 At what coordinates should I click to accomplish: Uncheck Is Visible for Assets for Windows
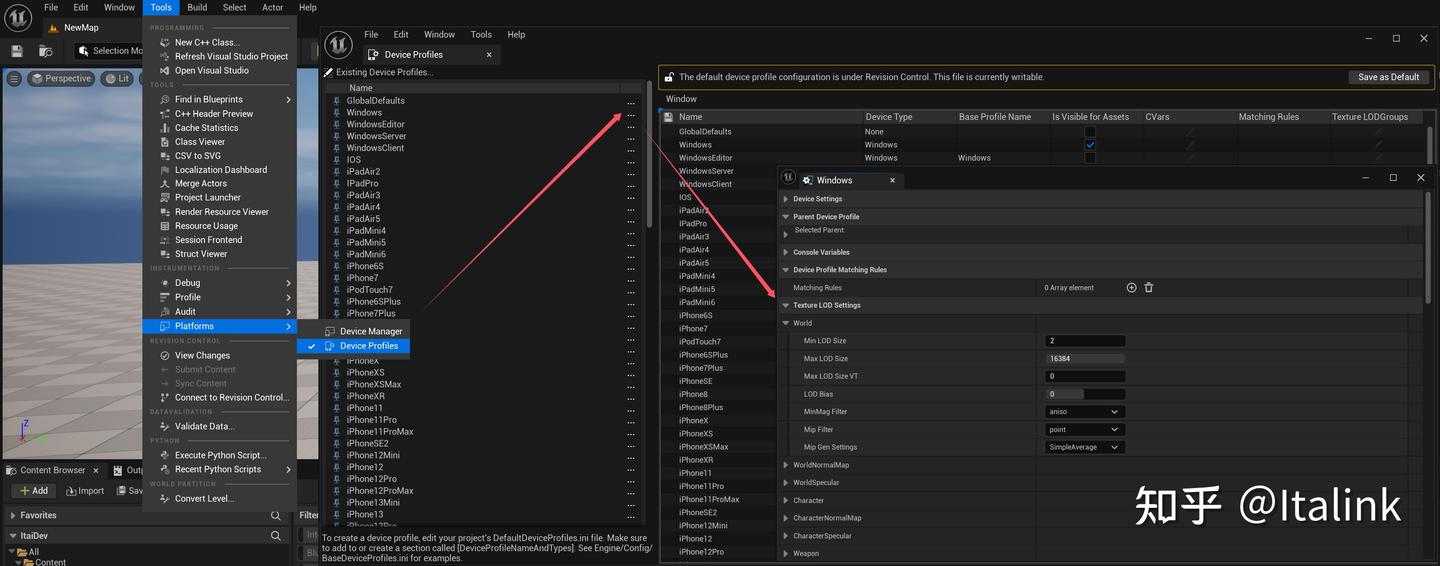pos(1090,145)
